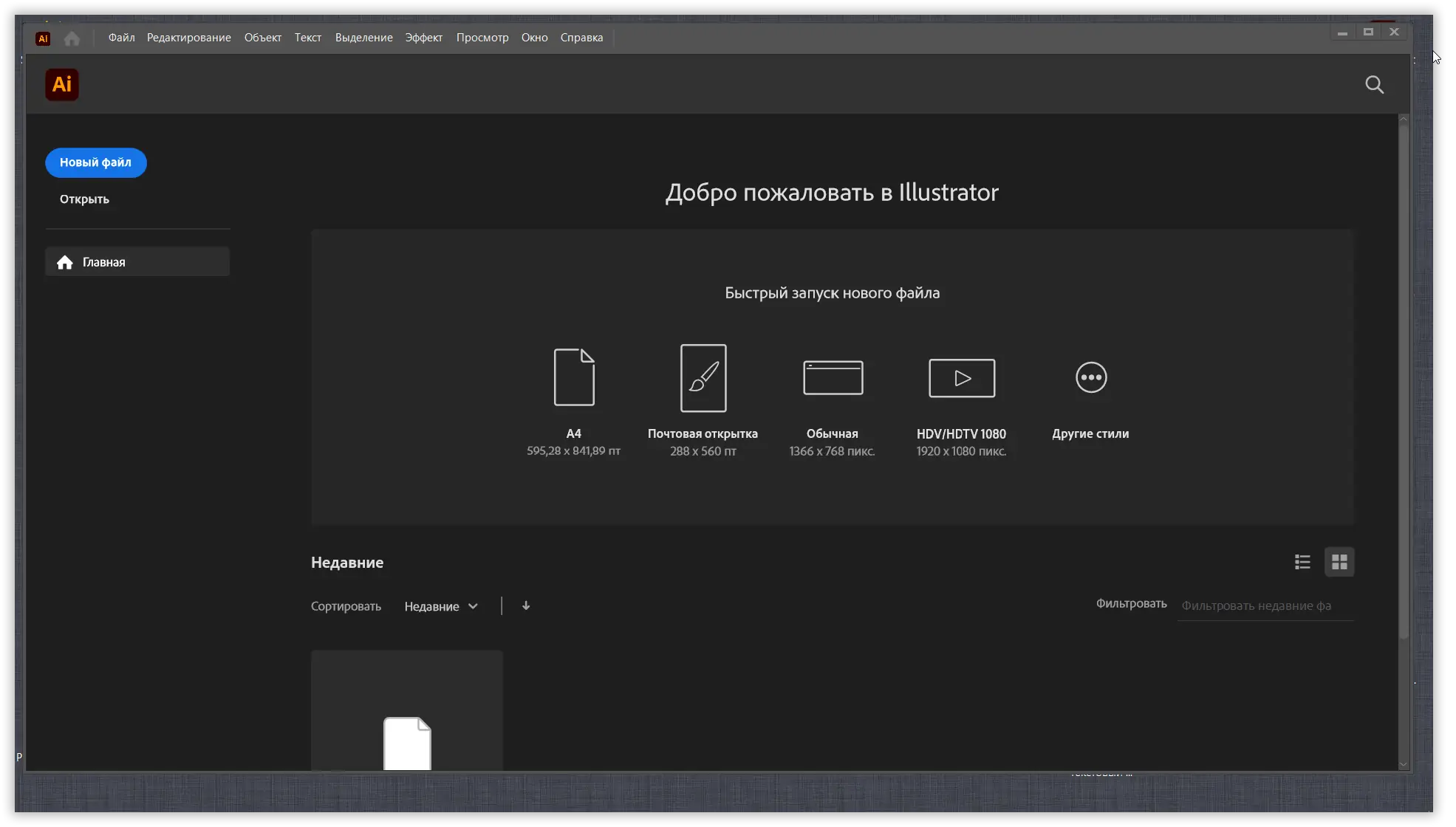1456x827 pixels.
Task: Open the Недавние sort dropdown
Action: [441, 605]
